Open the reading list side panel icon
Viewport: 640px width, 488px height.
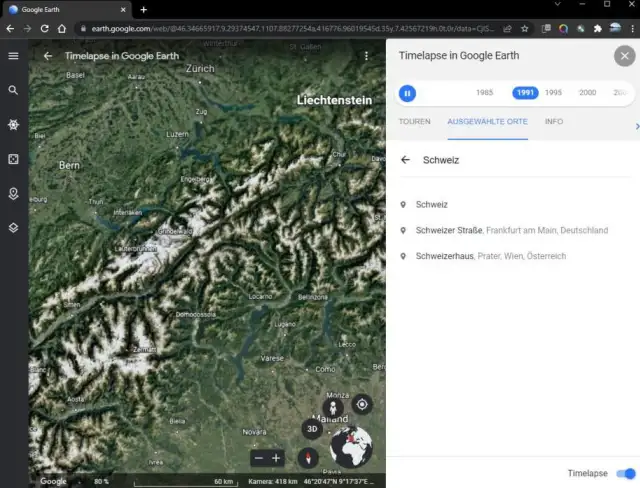[546, 29]
